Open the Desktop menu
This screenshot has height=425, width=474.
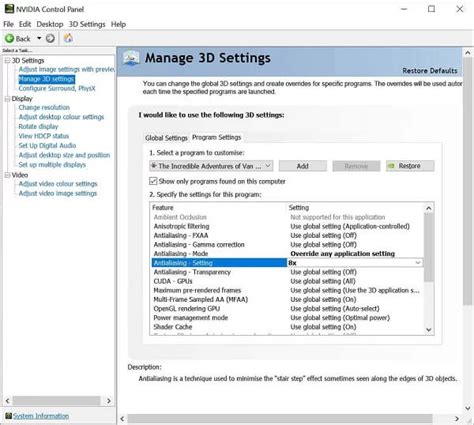tap(50, 24)
